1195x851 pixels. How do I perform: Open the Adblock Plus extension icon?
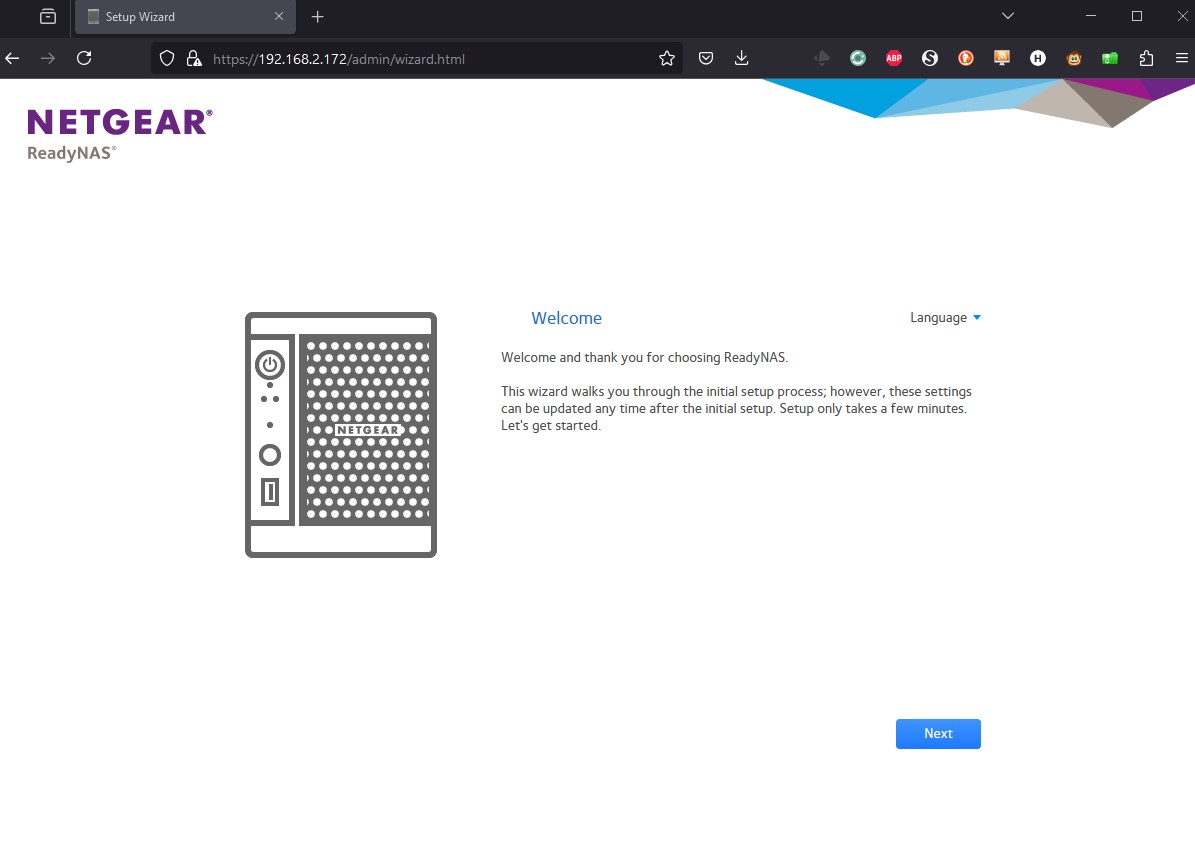894,58
